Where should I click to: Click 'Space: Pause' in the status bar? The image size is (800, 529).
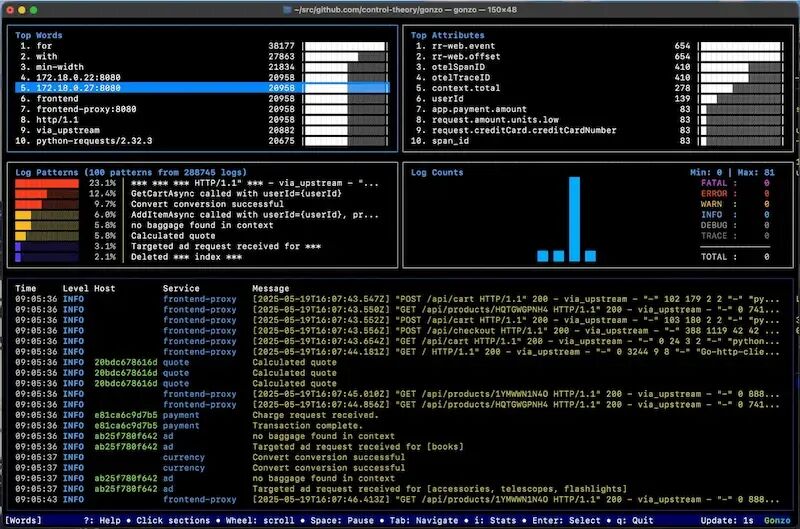point(342,520)
